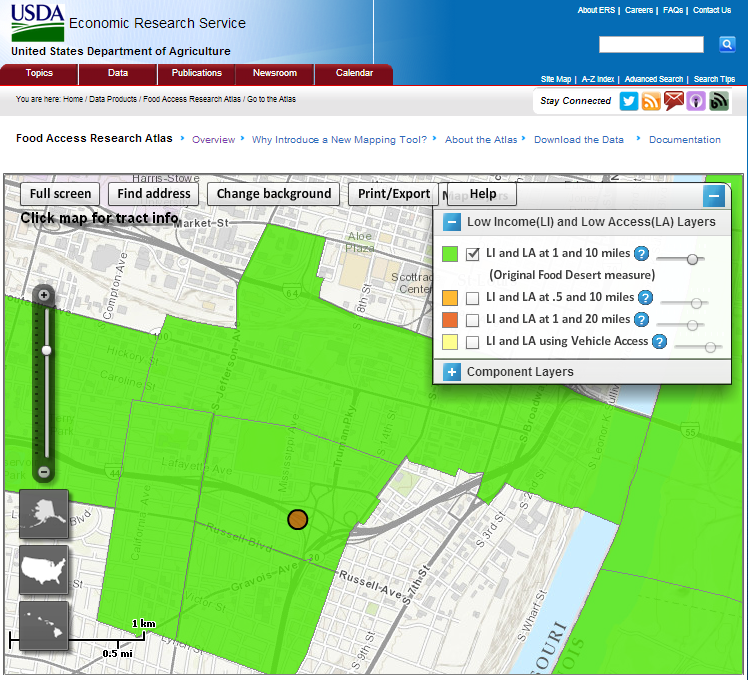Minimize the Map Layers panel
This screenshot has width=748, height=680.
coord(714,196)
